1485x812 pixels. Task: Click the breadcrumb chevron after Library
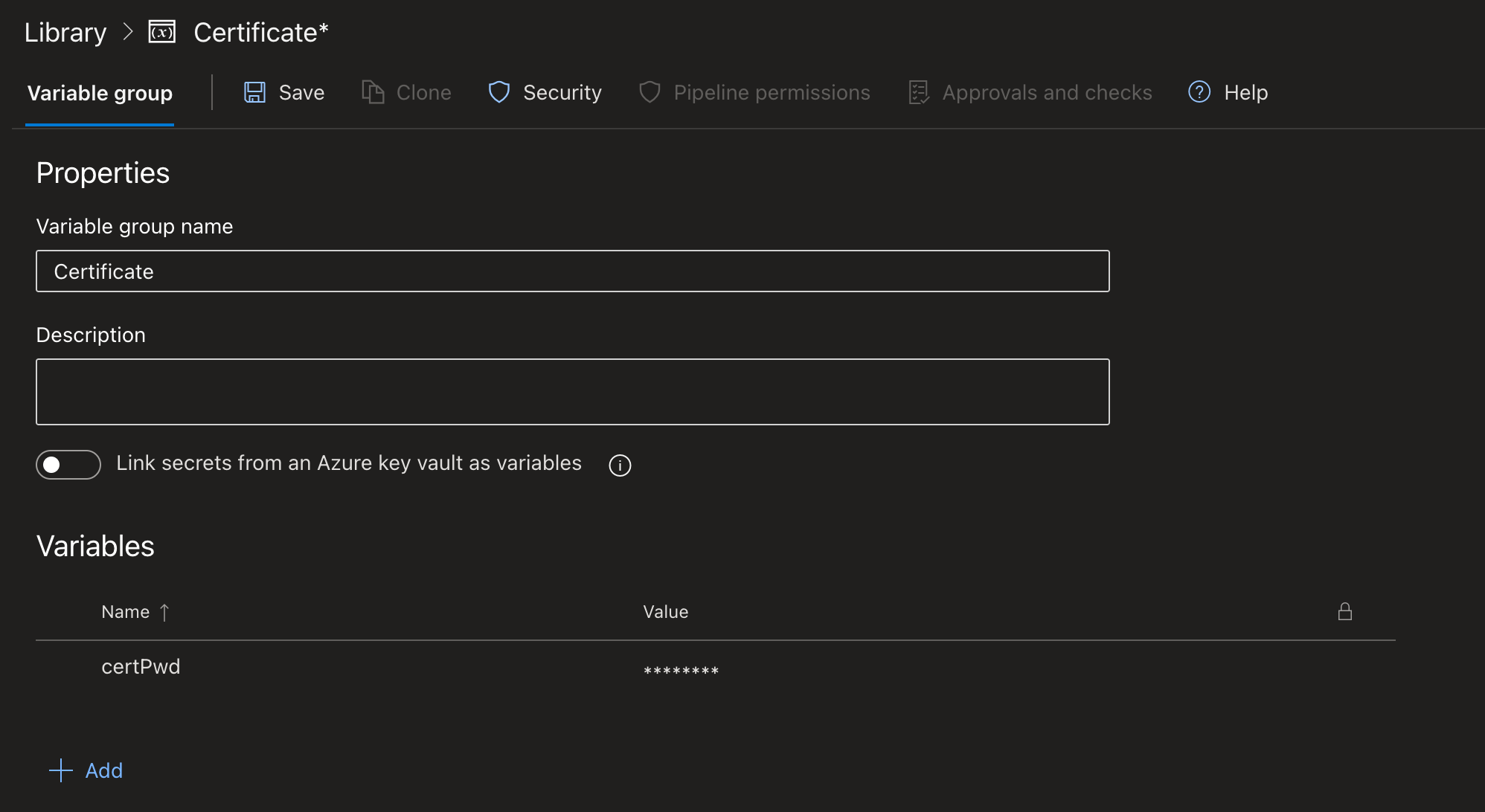[x=128, y=32]
